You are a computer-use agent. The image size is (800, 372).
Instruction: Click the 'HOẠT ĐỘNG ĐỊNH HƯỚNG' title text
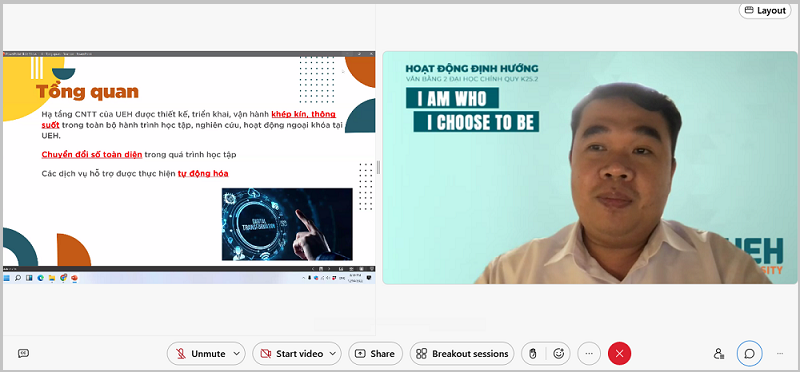pos(472,68)
